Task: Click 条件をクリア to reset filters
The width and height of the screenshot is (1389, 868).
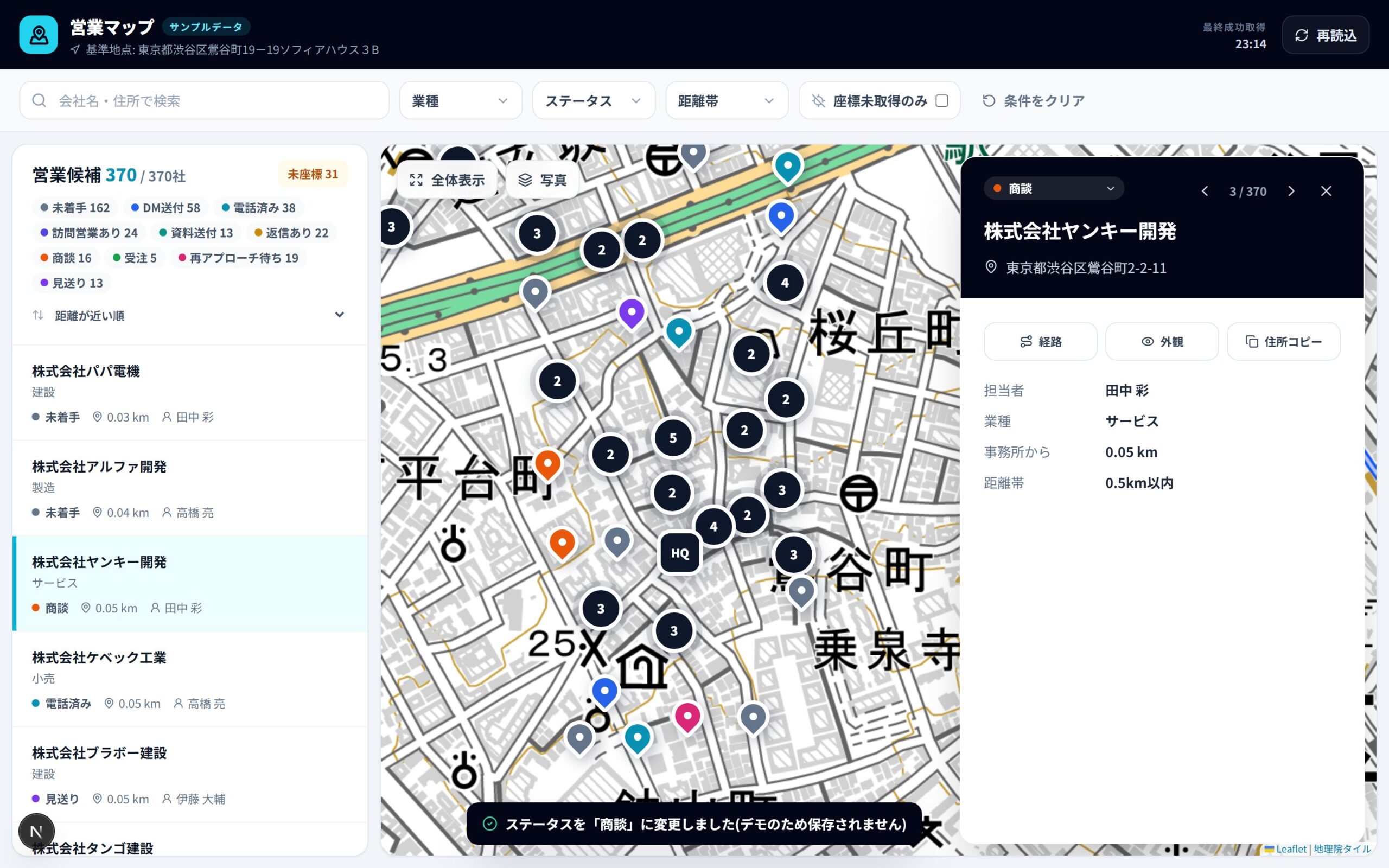Action: click(x=1034, y=100)
